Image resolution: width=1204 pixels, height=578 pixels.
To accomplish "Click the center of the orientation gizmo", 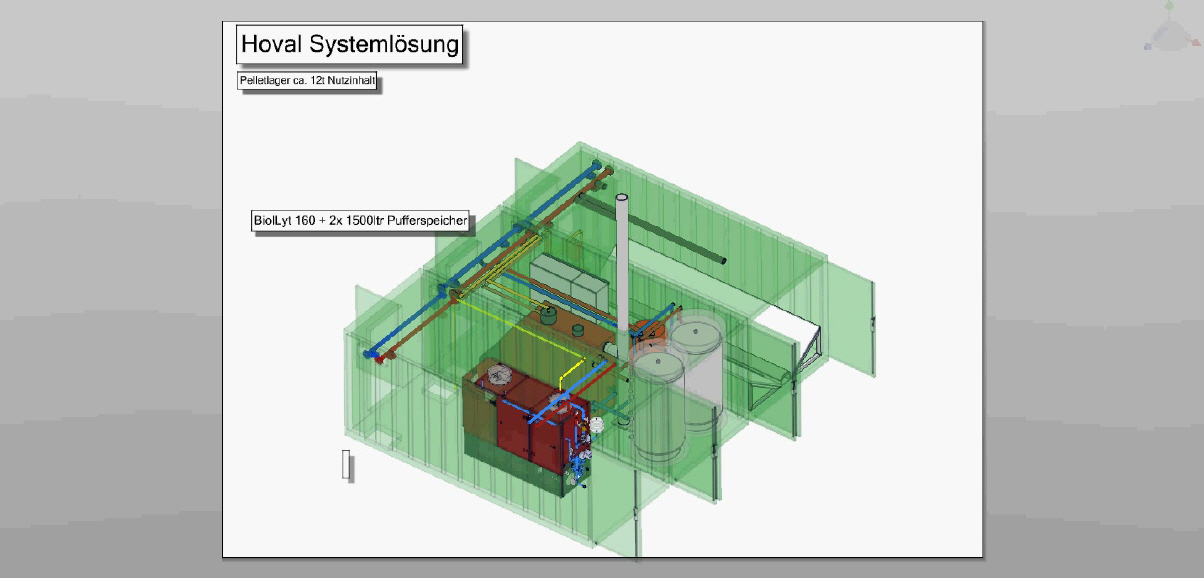I will [x=1168, y=36].
